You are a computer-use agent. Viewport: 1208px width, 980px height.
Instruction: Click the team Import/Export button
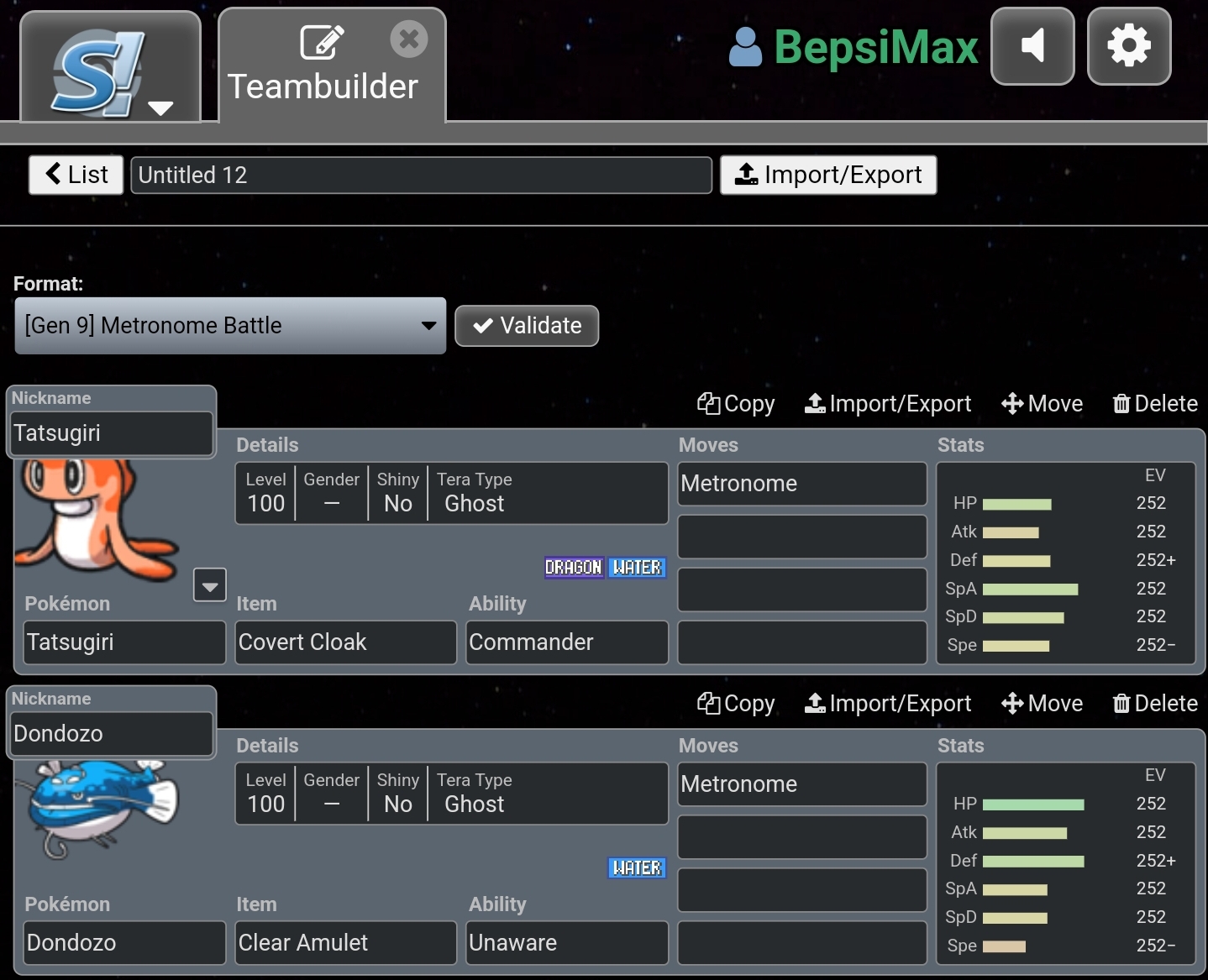click(x=828, y=175)
